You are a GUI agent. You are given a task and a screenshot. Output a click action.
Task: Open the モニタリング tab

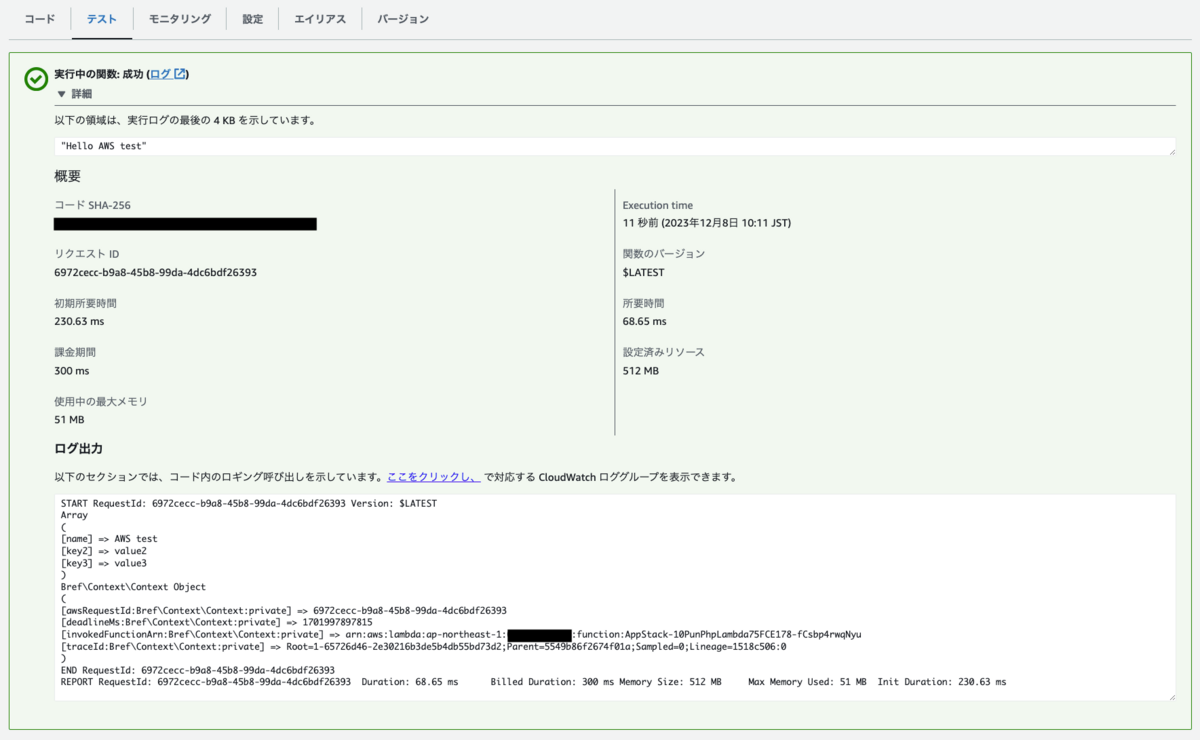pos(178,18)
